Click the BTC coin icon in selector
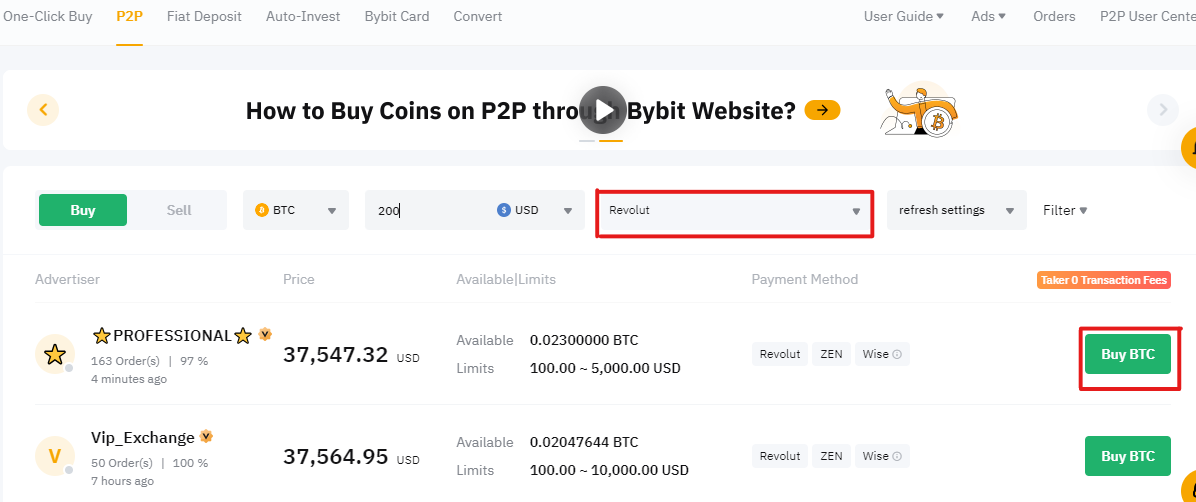This screenshot has height=502, width=1196. coord(262,210)
